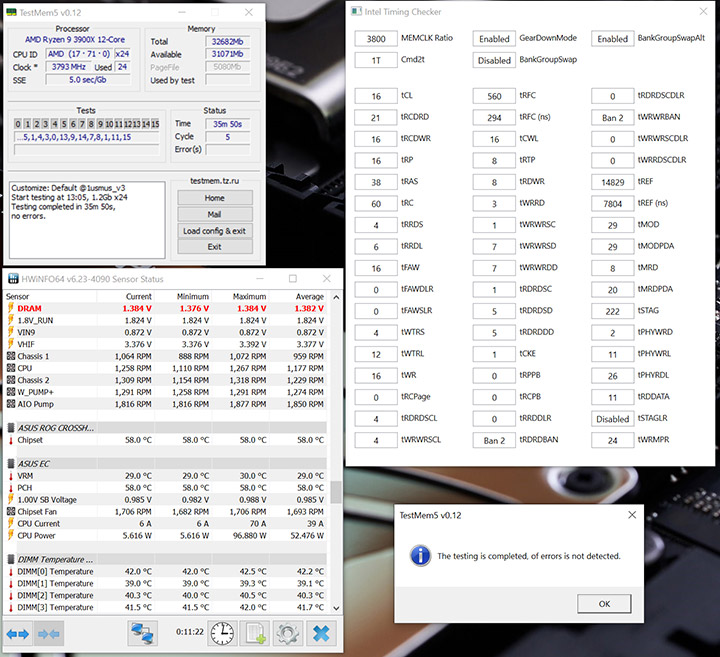
Task: Reset sensor min/max using the clock icon
Action: [222, 633]
